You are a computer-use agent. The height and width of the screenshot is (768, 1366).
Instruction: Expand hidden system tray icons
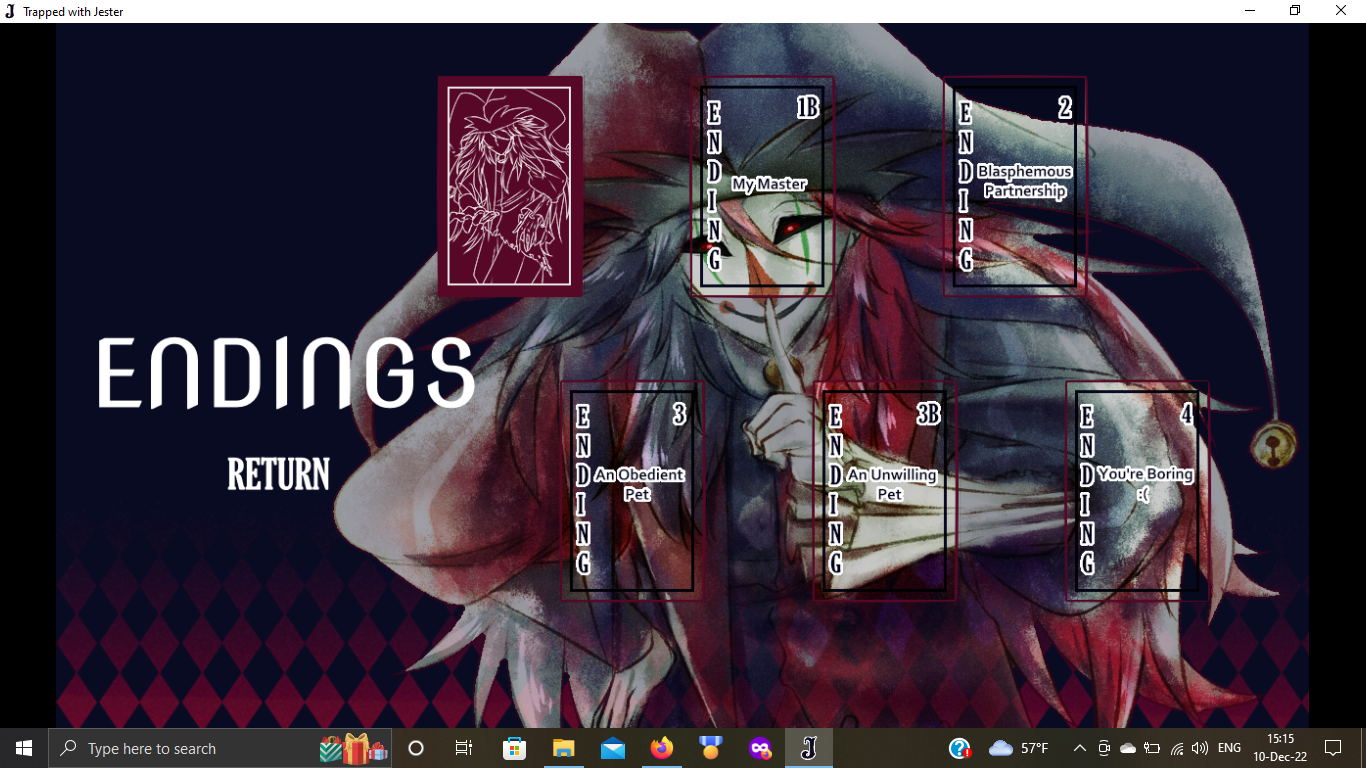(x=1080, y=748)
